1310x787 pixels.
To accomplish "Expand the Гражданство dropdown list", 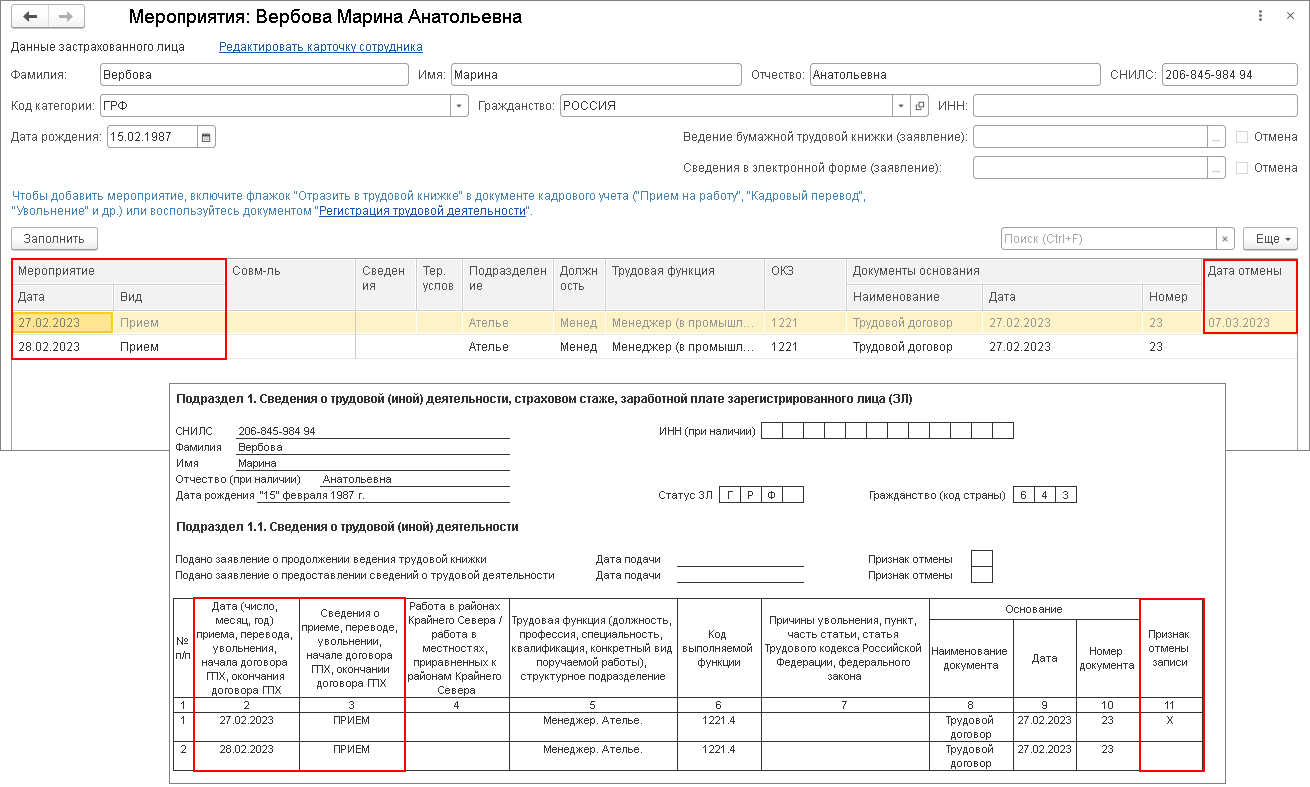I will coord(901,105).
